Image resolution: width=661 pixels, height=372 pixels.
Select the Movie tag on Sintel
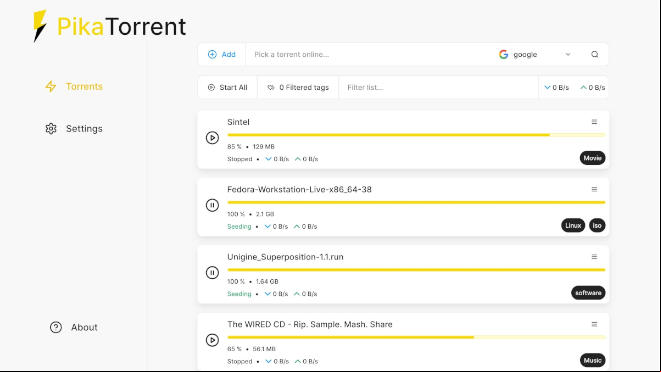[592, 158]
